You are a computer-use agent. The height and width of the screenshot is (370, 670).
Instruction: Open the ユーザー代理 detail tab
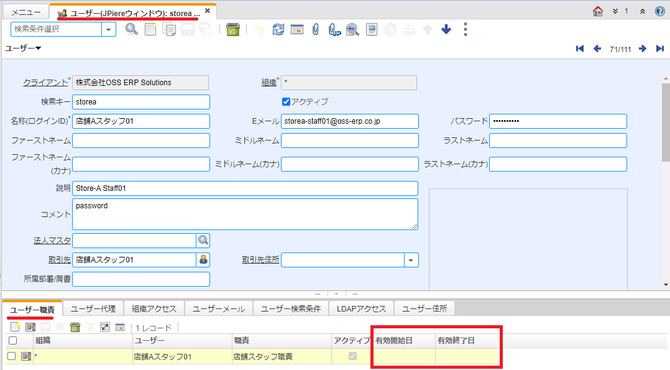(x=93, y=308)
